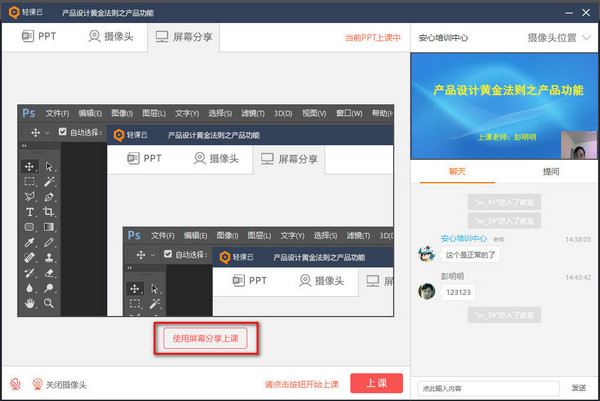600x401 pixels.
Task: Open 图层(L) menu in the larger Photoshop
Action: point(154,113)
